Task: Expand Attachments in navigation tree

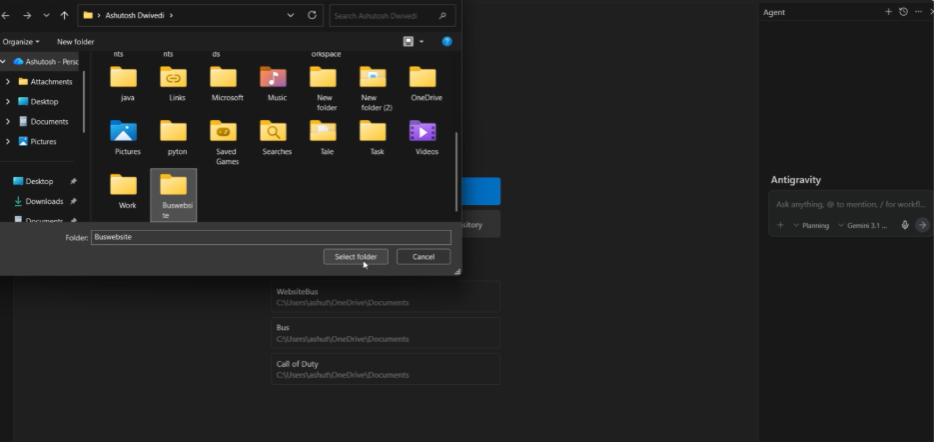Action: [x=8, y=81]
